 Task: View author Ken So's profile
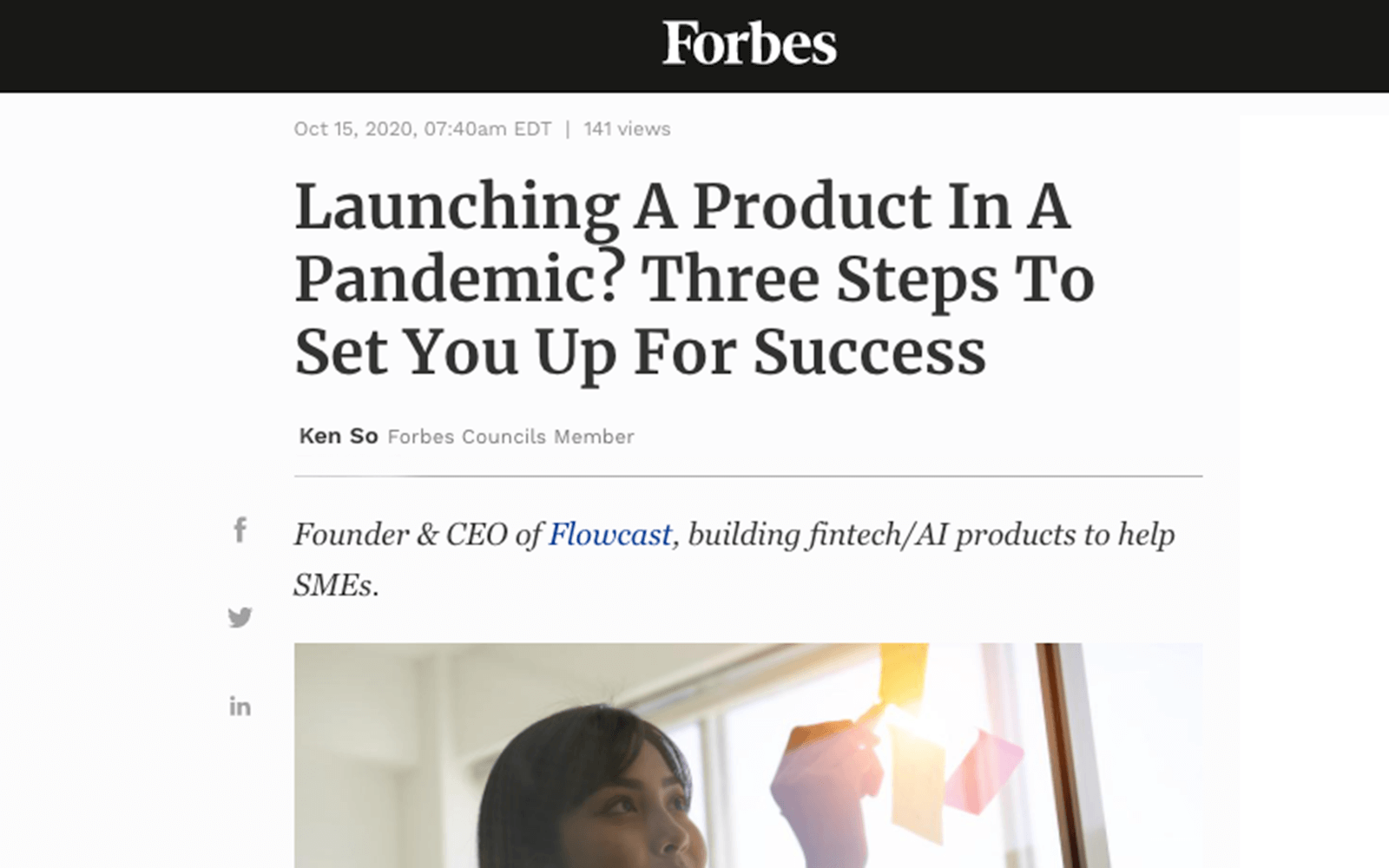(x=339, y=436)
